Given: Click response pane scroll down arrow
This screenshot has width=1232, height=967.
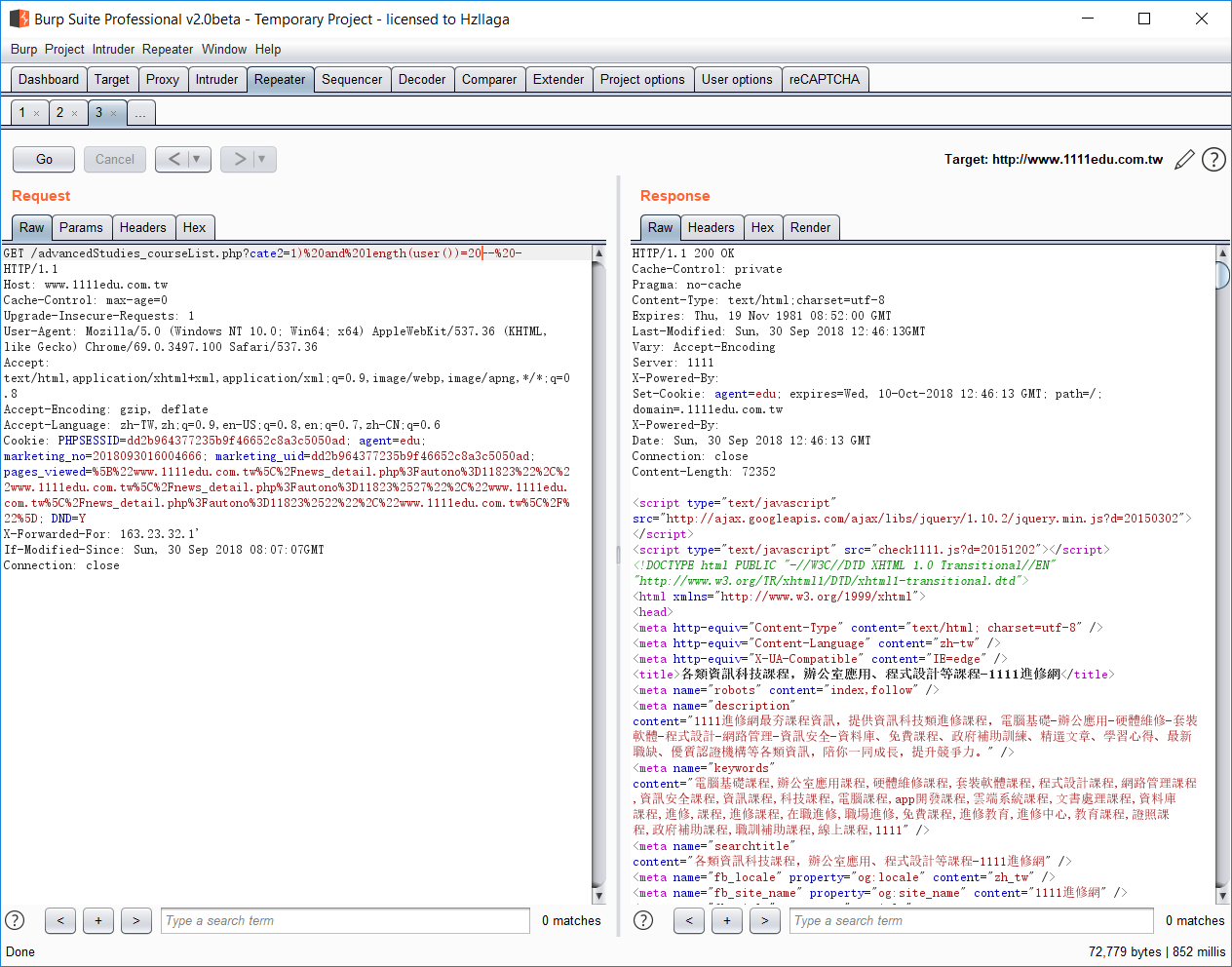Looking at the screenshot, I should tap(1223, 896).
